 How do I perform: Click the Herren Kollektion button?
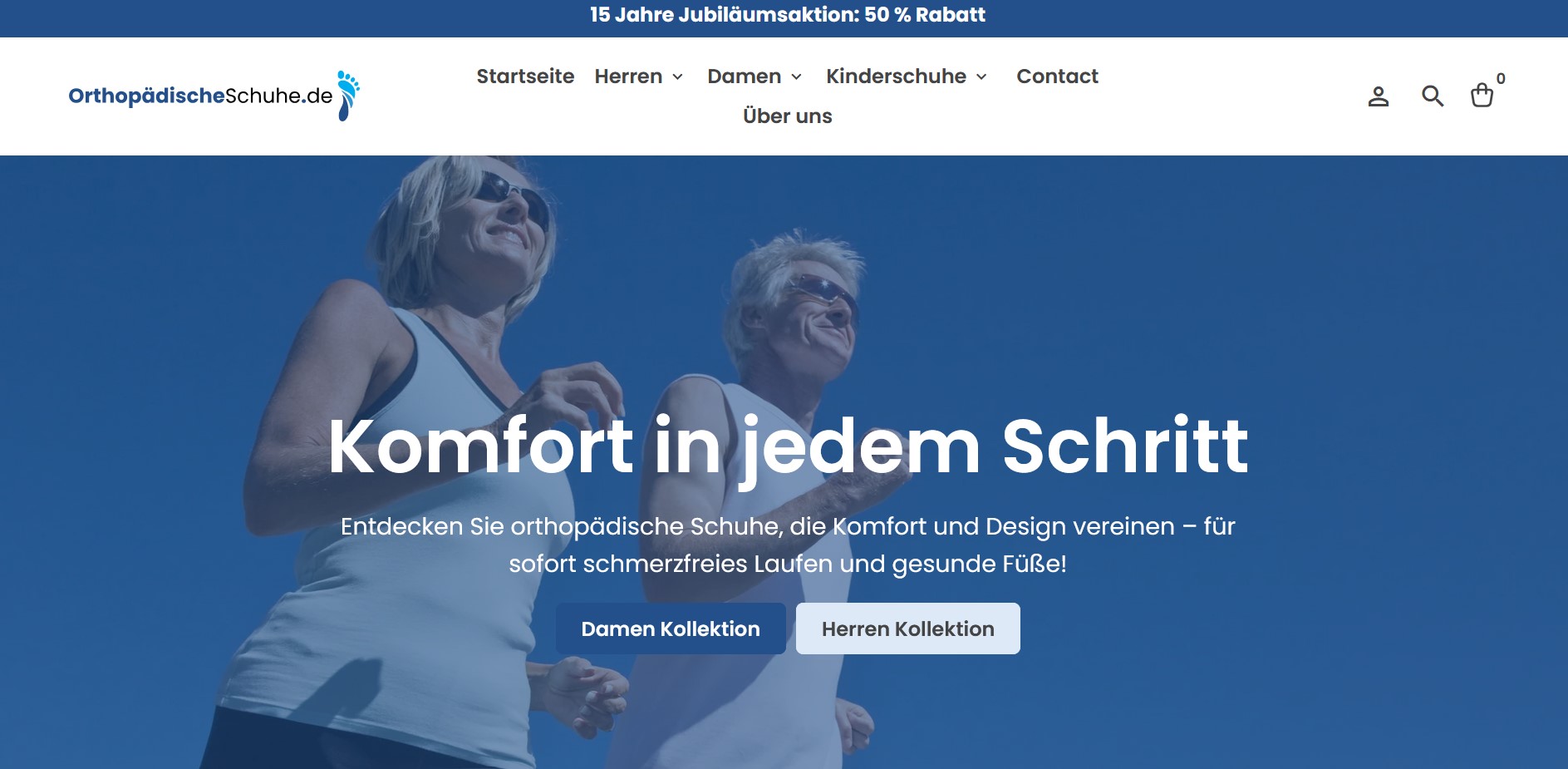tap(908, 629)
